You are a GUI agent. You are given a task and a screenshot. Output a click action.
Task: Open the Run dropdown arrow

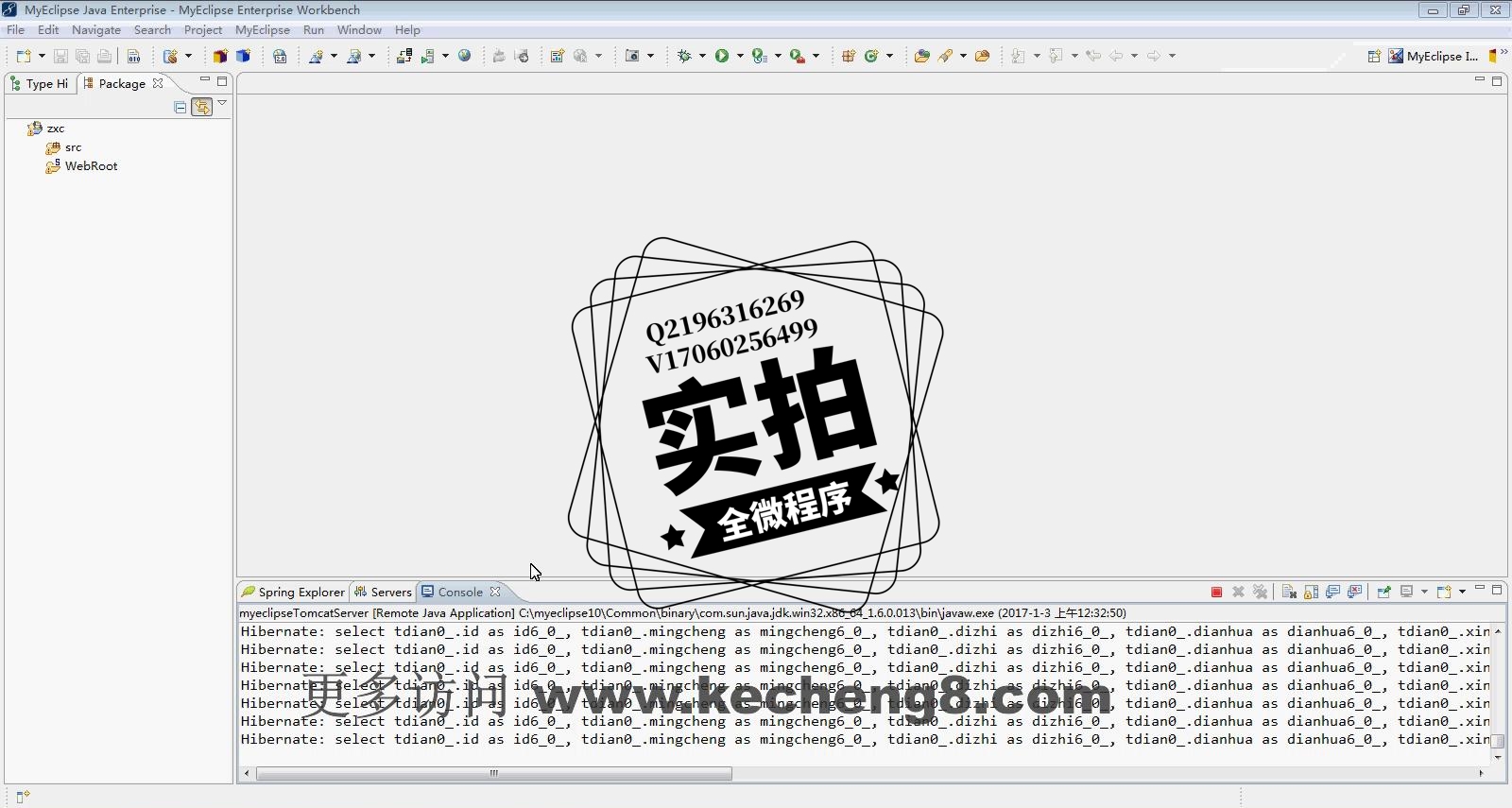pyautogui.click(x=740, y=56)
